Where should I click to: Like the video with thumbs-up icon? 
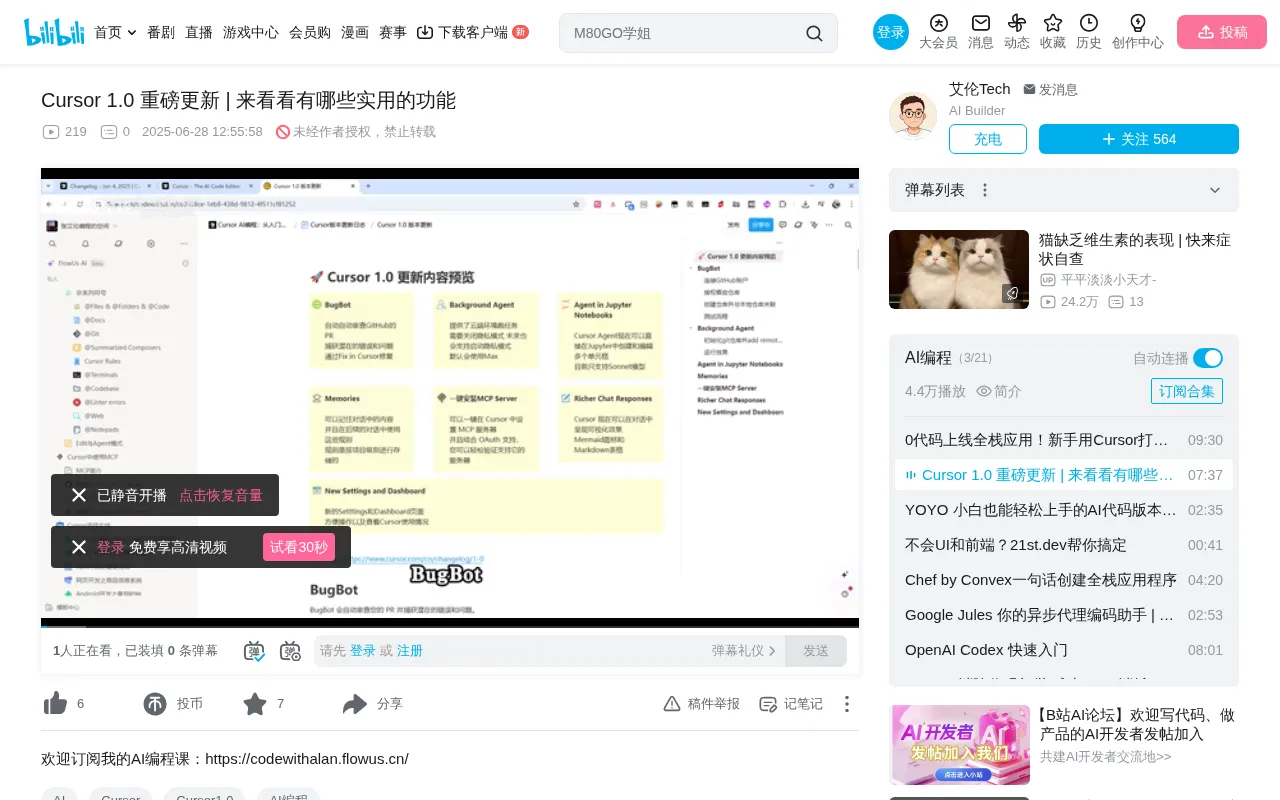55,704
